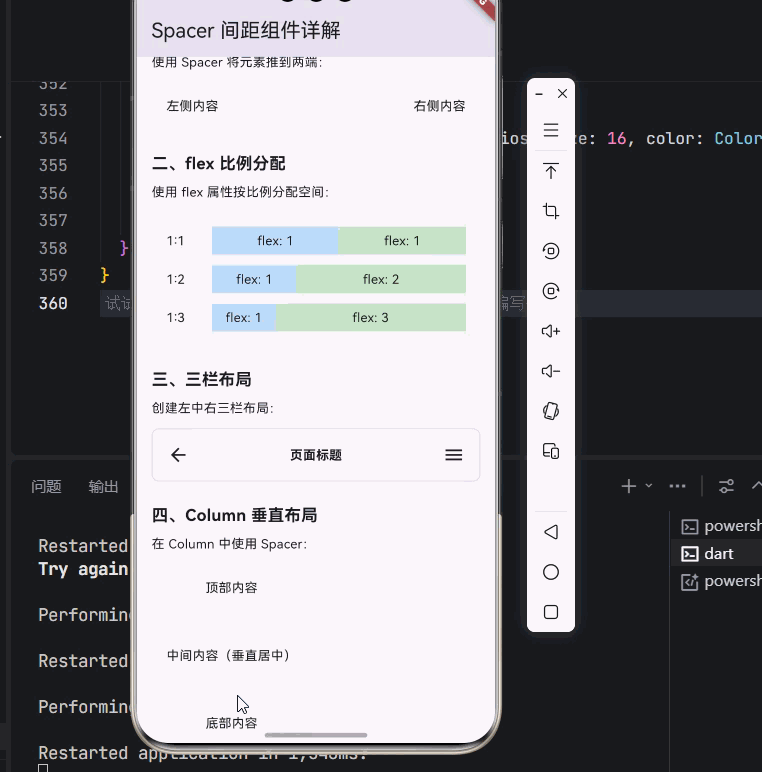Click the number 16 in the code editor
This screenshot has height=772, width=762.
[616, 138]
